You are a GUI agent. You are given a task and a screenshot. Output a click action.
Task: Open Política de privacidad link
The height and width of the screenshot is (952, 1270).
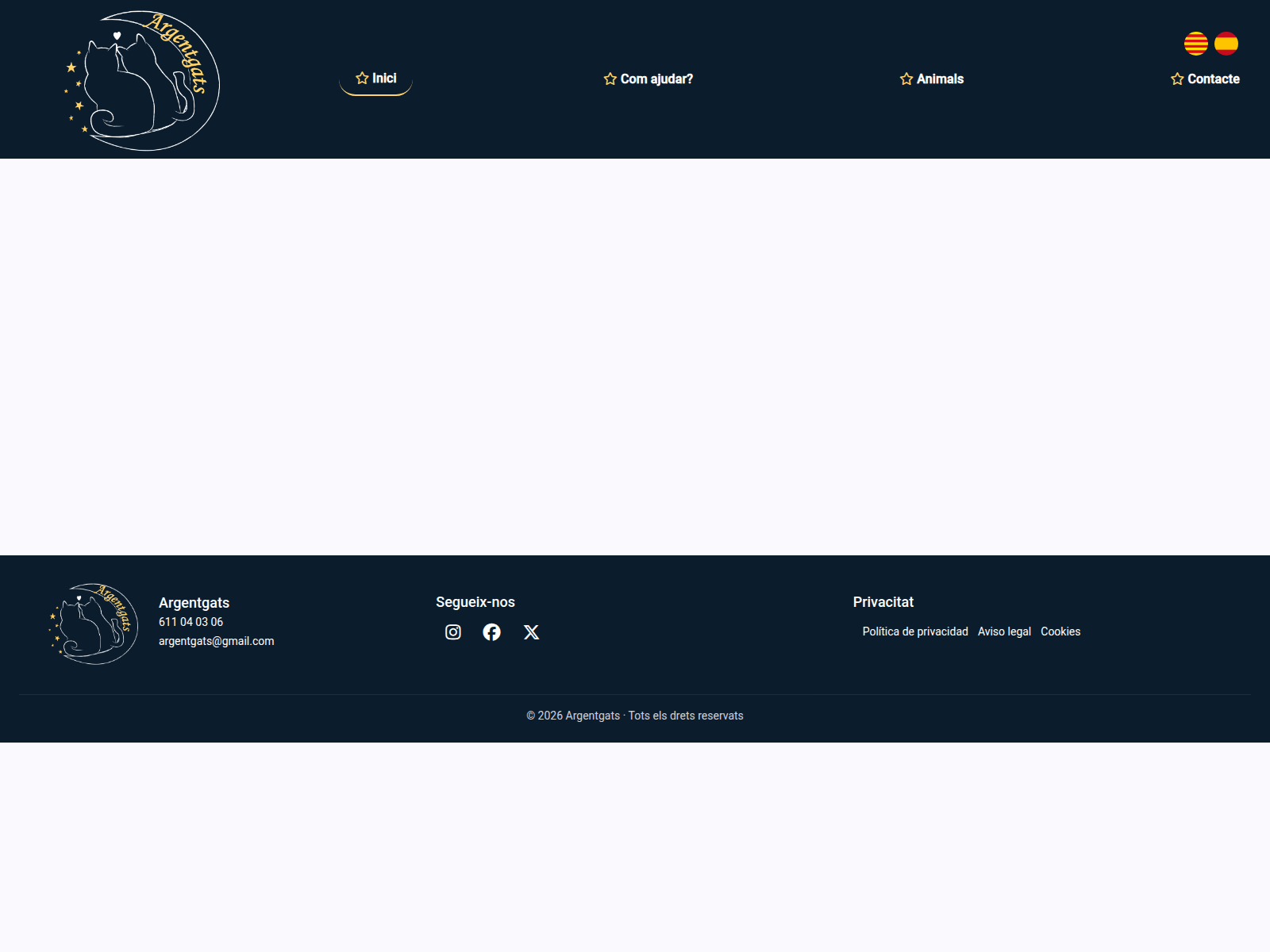coord(915,631)
